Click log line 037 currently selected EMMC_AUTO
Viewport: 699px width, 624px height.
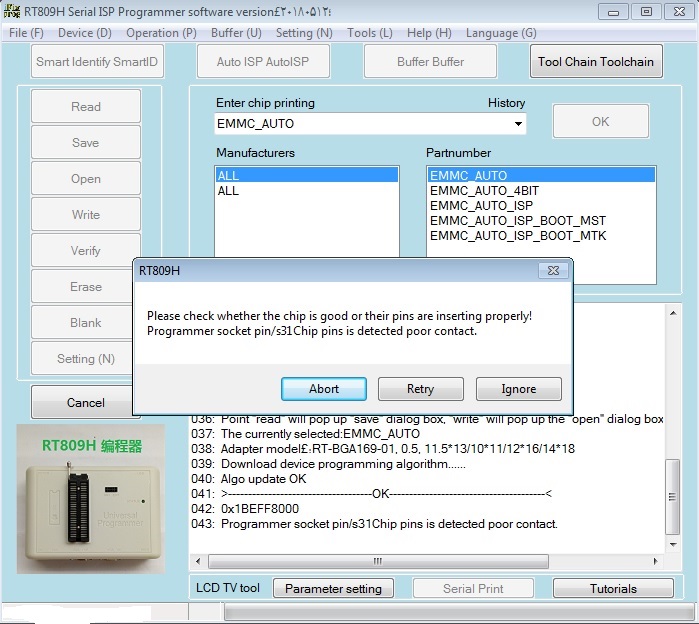click(x=305, y=434)
